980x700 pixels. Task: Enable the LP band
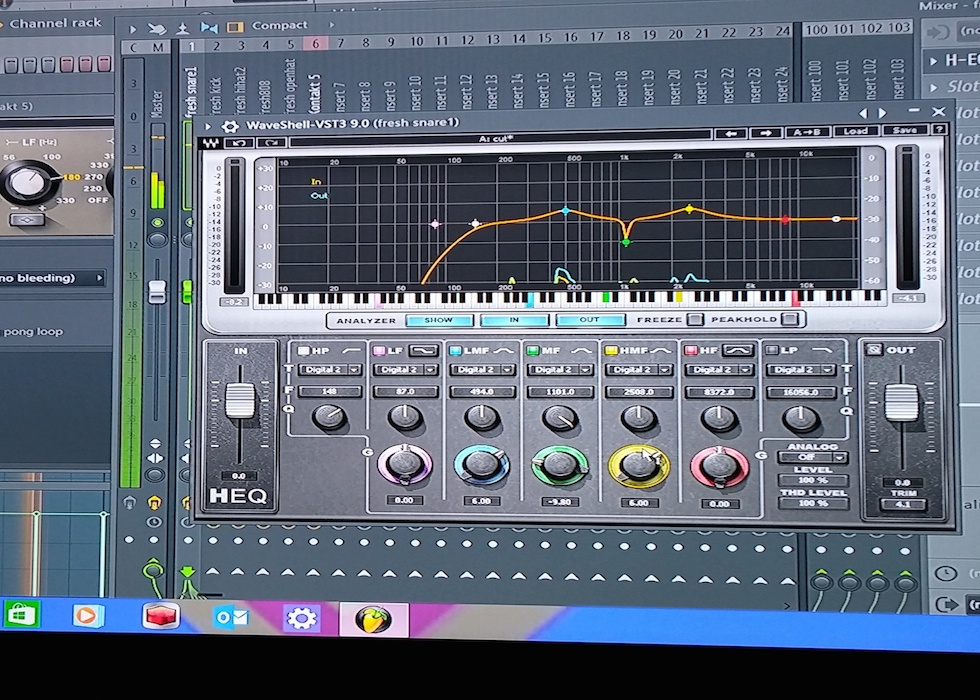coord(772,351)
